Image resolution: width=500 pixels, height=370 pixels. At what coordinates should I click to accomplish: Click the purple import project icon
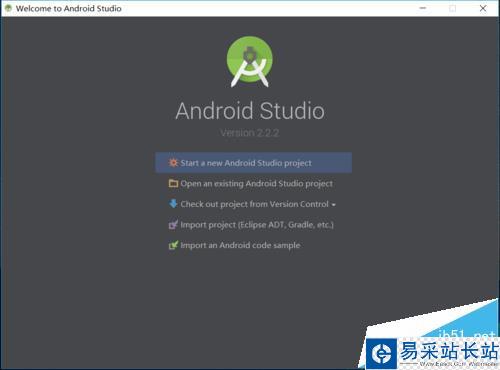(x=173, y=225)
